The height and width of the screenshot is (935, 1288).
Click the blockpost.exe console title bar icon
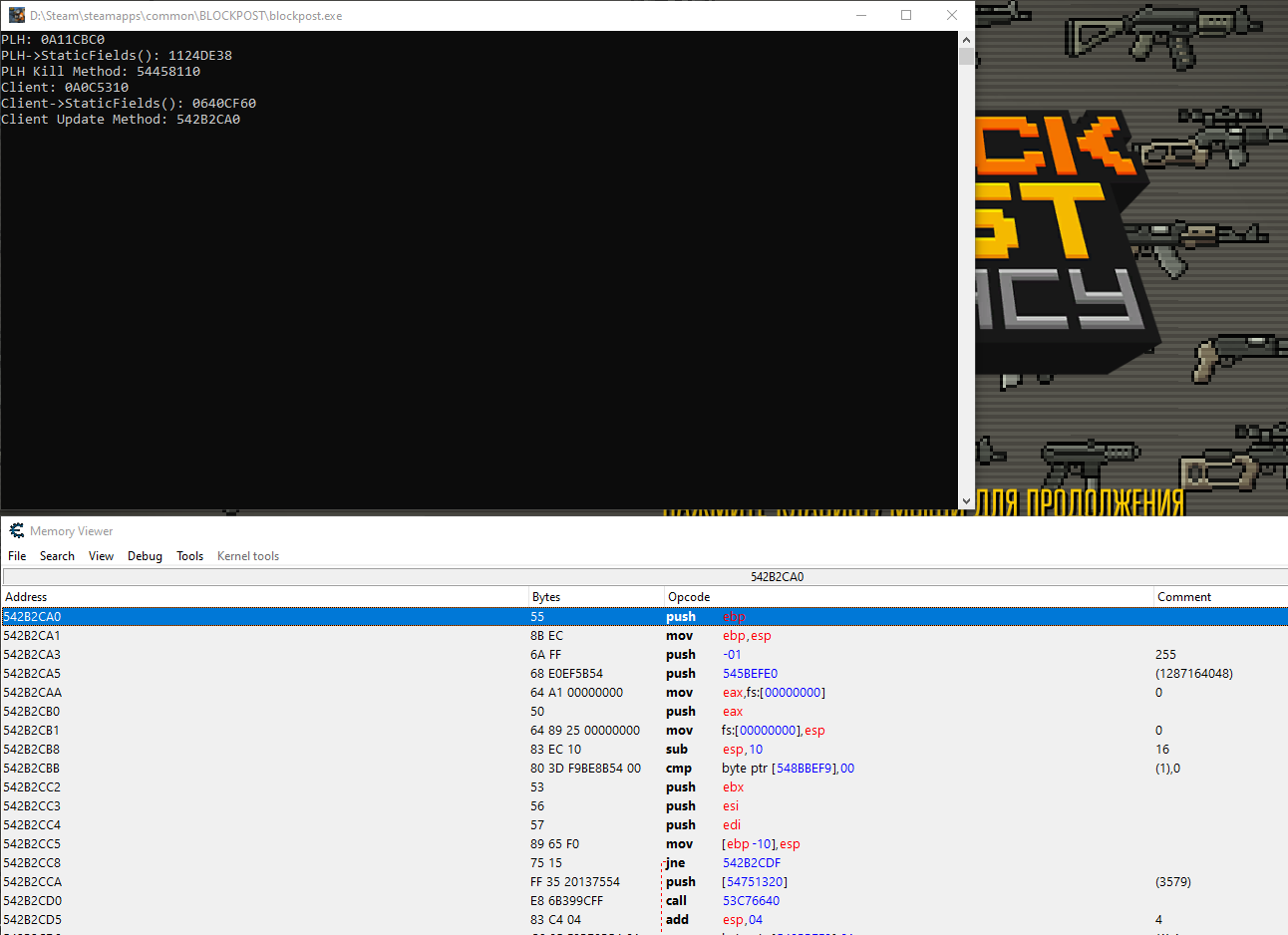coord(16,15)
